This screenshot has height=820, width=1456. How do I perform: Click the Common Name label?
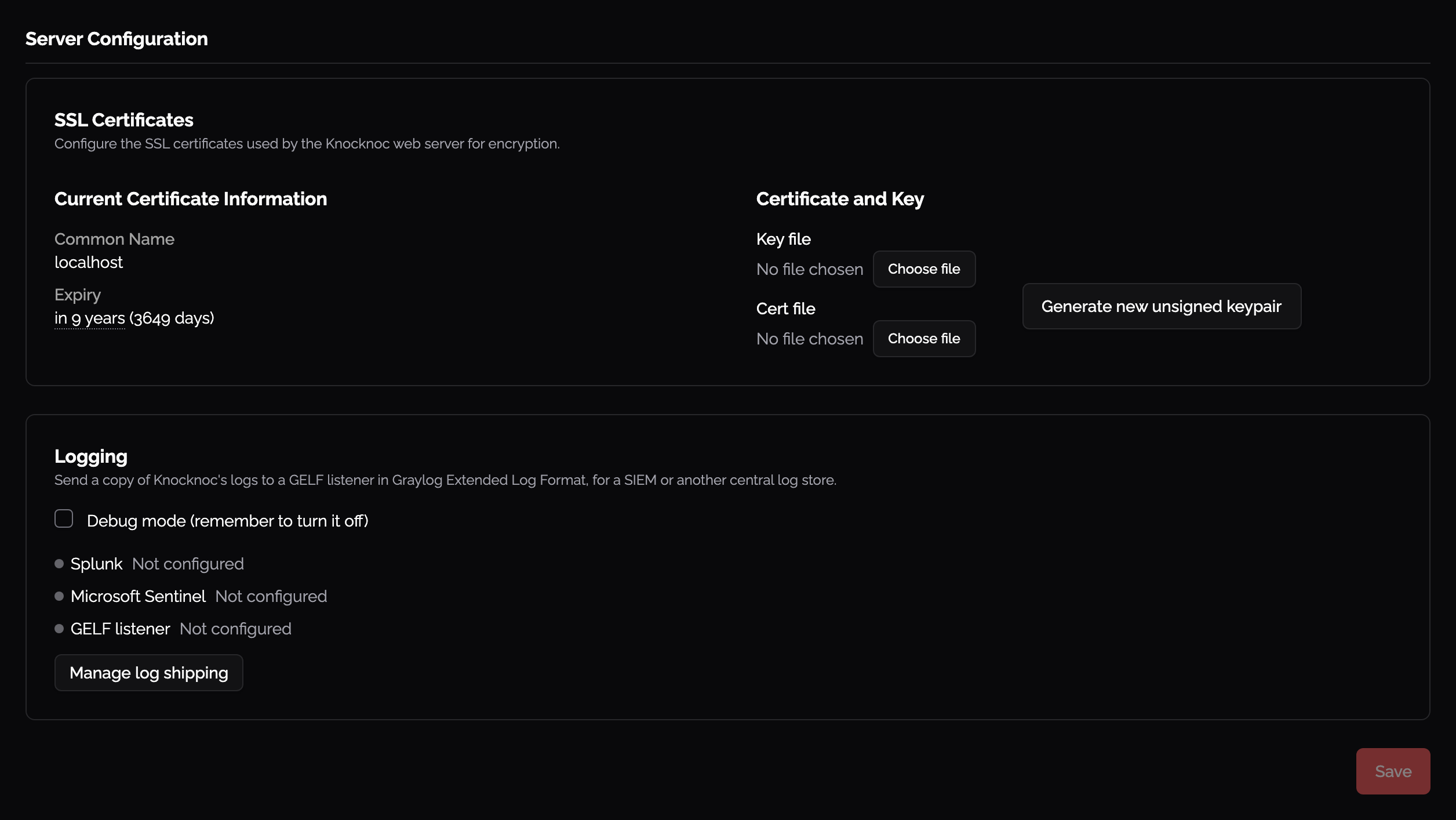pos(114,239)
